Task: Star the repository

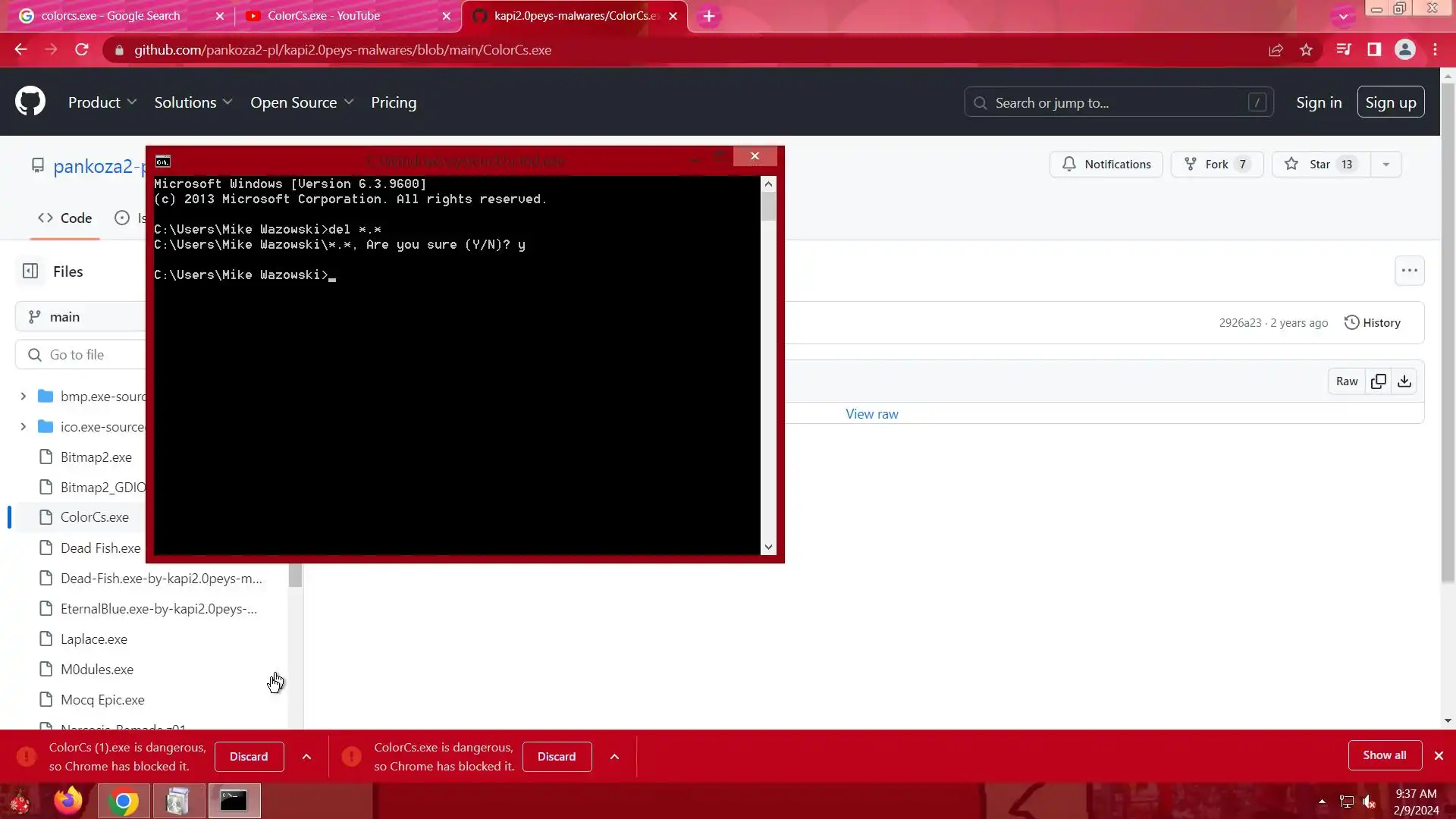Action: (x=1319, y=165)
